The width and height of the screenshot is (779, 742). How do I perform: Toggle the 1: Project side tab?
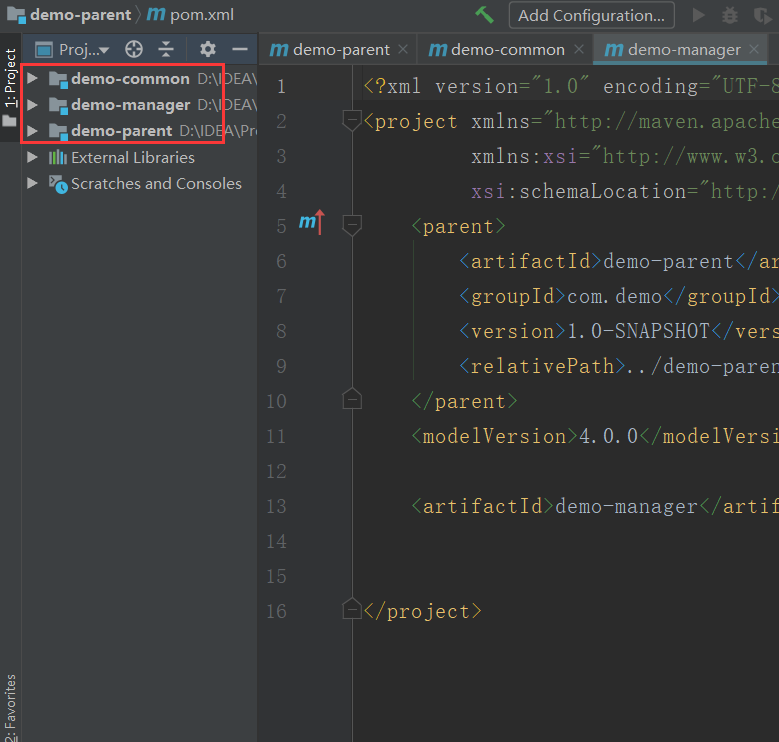pos(10,87)
